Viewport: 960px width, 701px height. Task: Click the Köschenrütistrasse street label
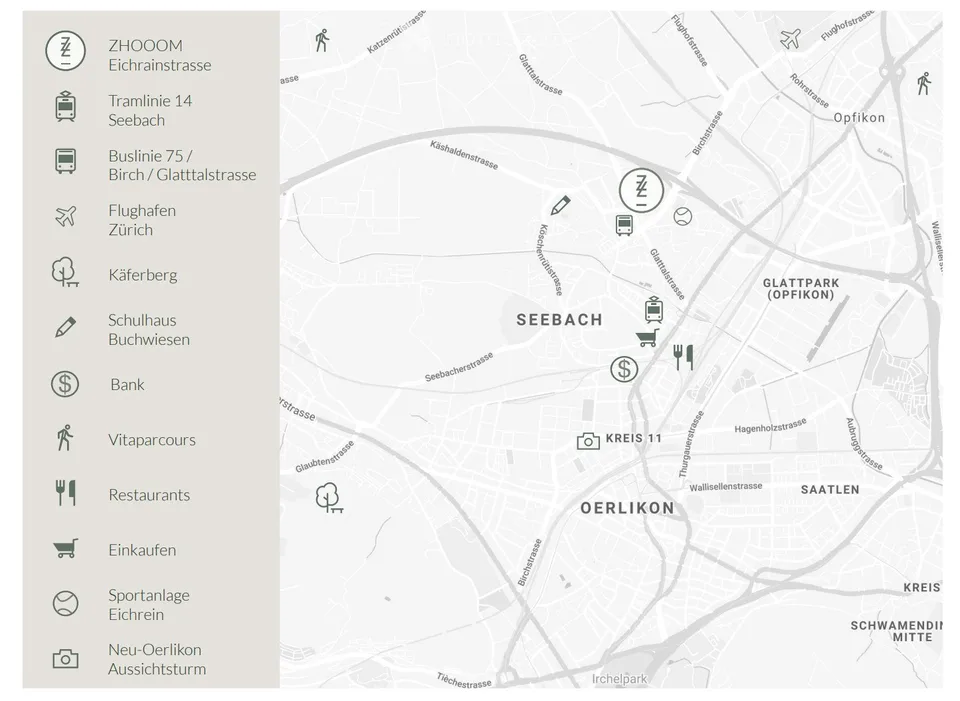point(550,260)
